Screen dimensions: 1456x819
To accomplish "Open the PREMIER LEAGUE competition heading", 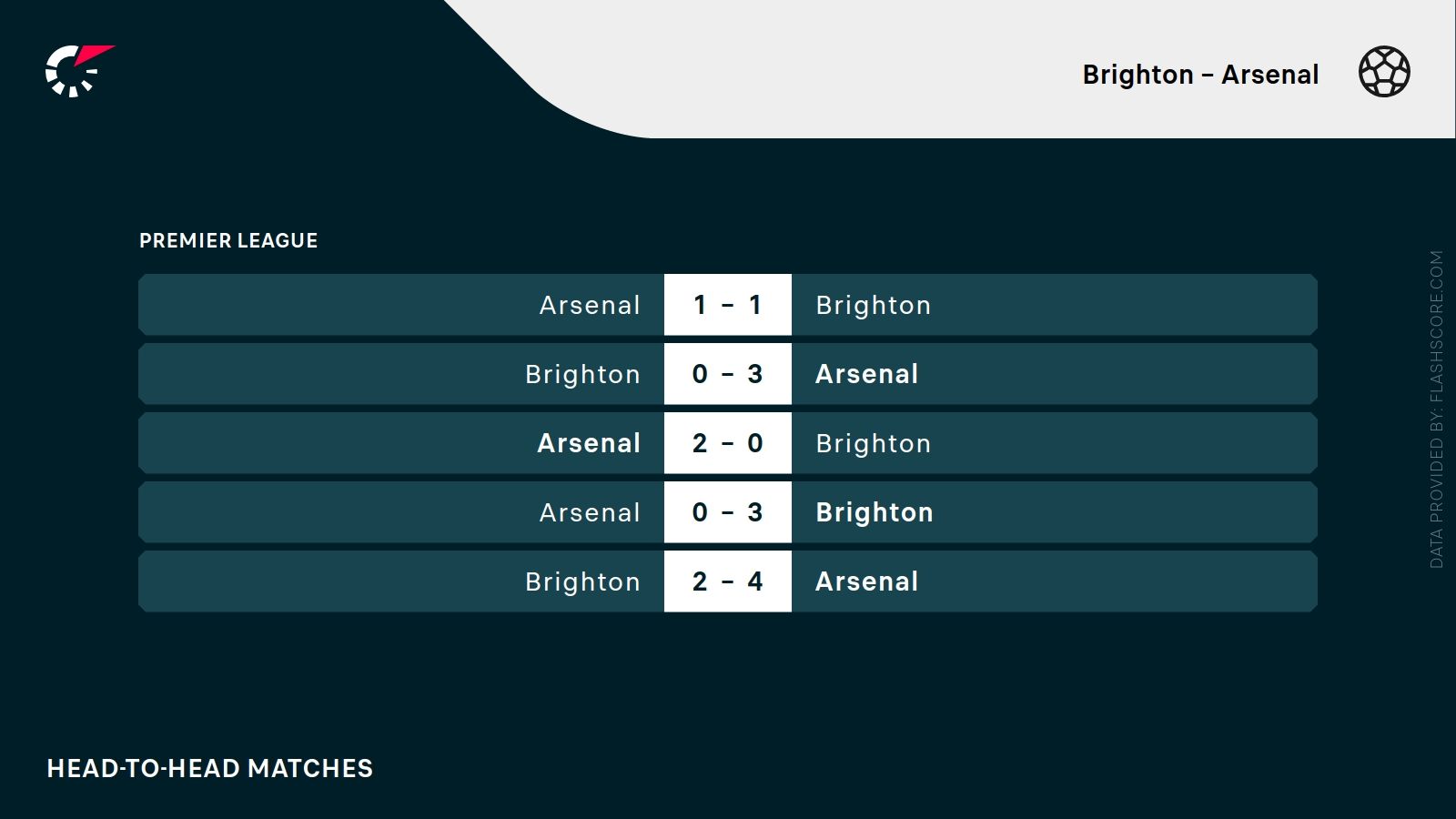I will point(228,241).
